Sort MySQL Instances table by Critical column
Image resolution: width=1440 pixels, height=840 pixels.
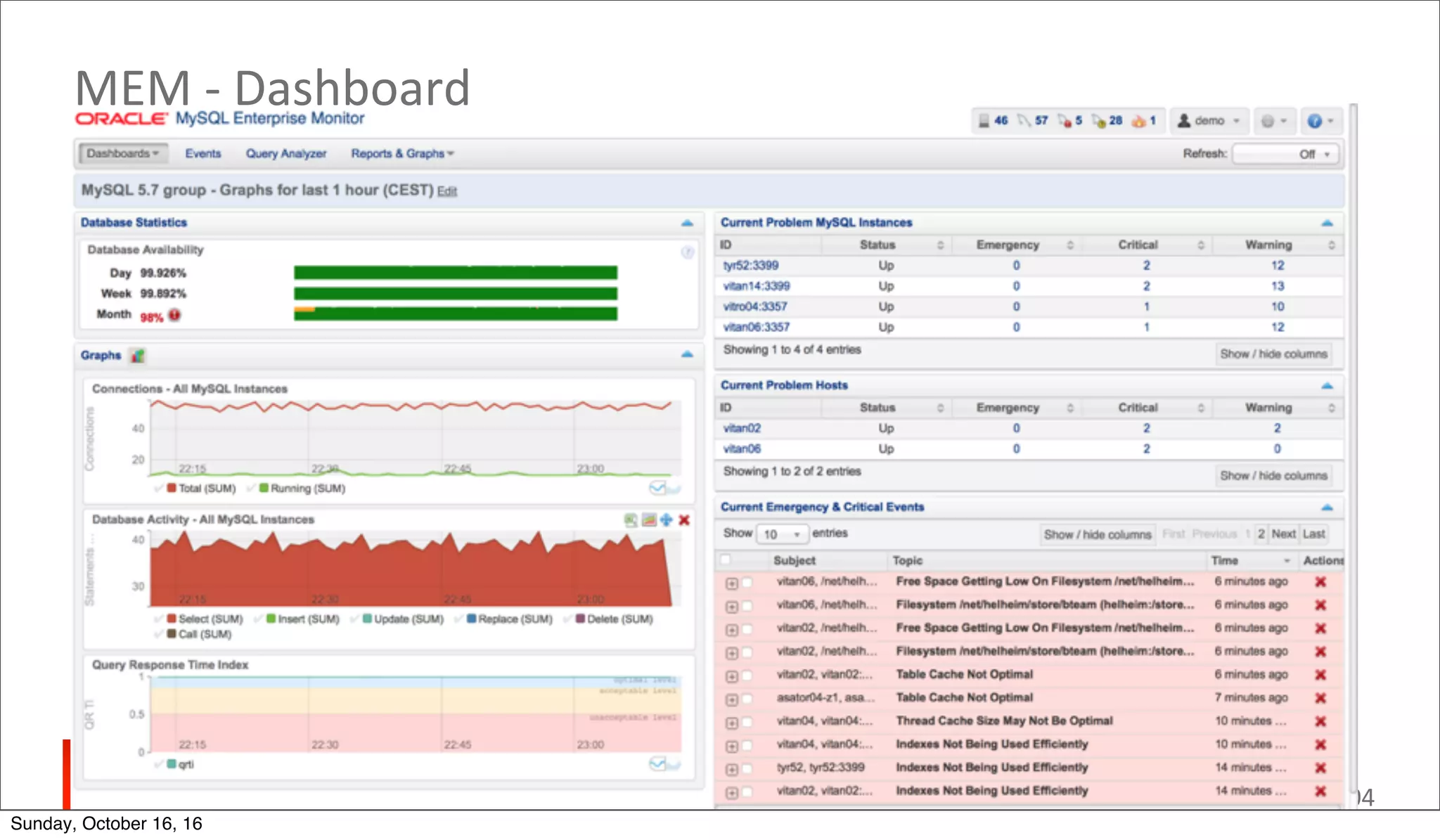(1147, 245)
